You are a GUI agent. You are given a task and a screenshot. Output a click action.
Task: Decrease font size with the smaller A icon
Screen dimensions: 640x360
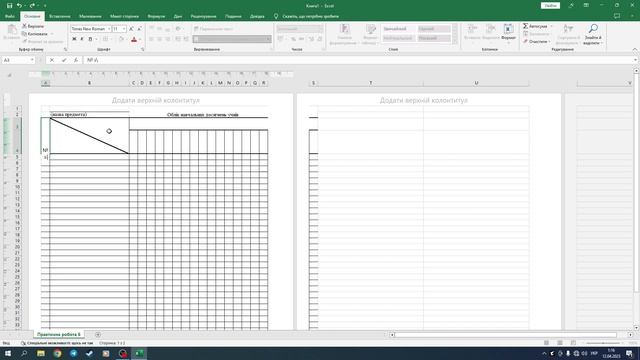pos(140,29)
